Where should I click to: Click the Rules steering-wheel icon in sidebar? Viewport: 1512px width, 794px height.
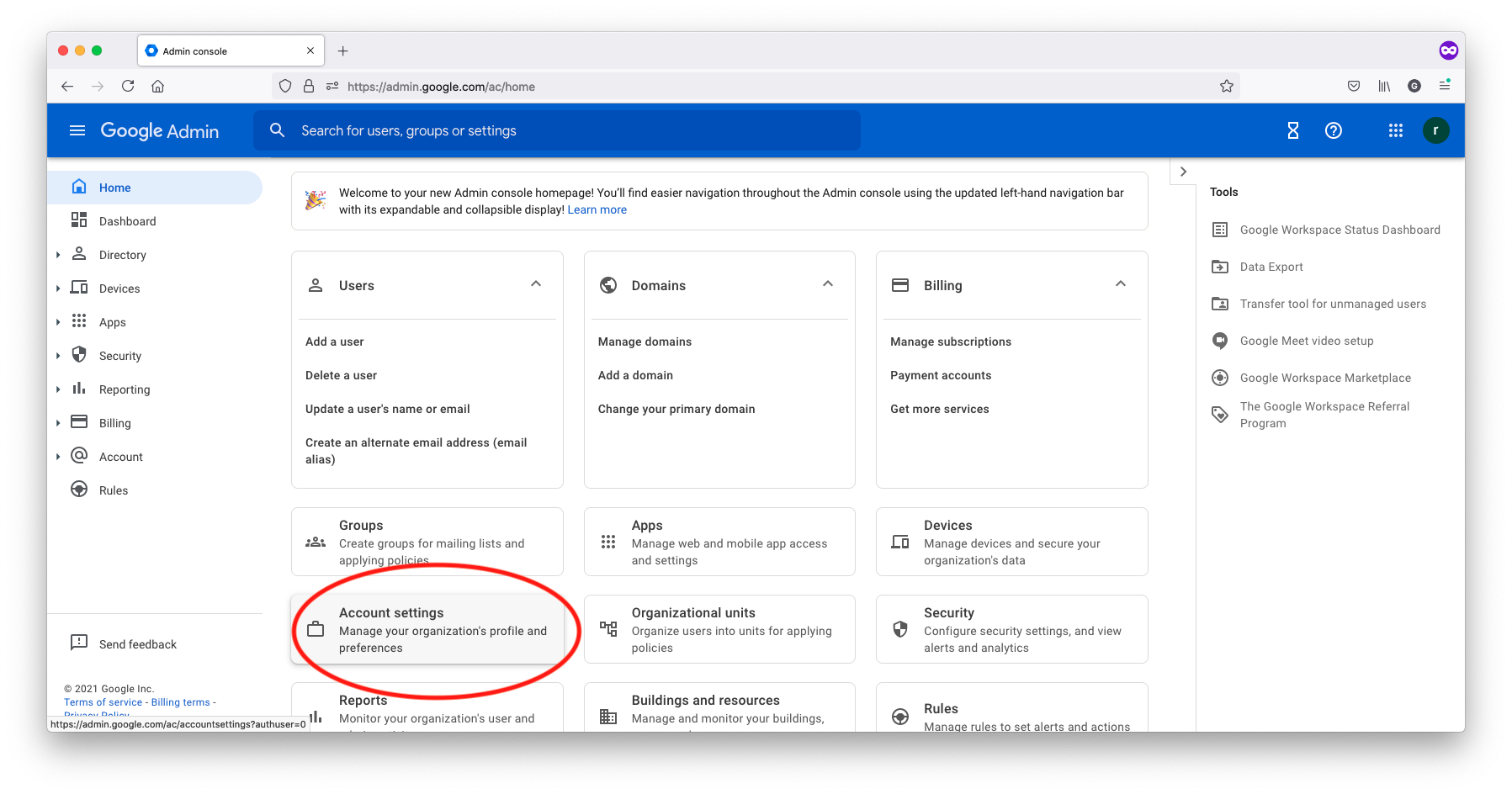(79, 490)
